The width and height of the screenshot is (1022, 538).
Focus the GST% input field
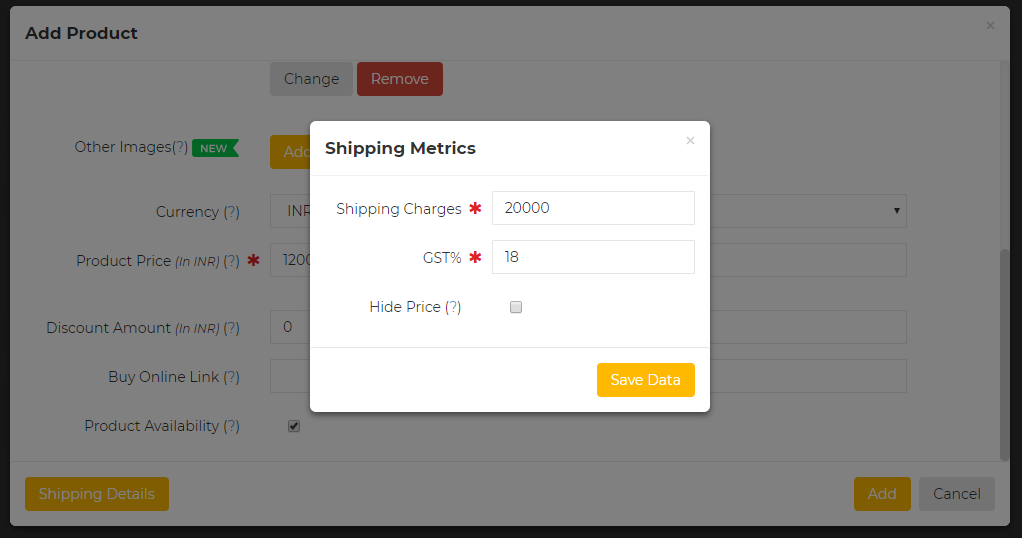coord(593,257)
